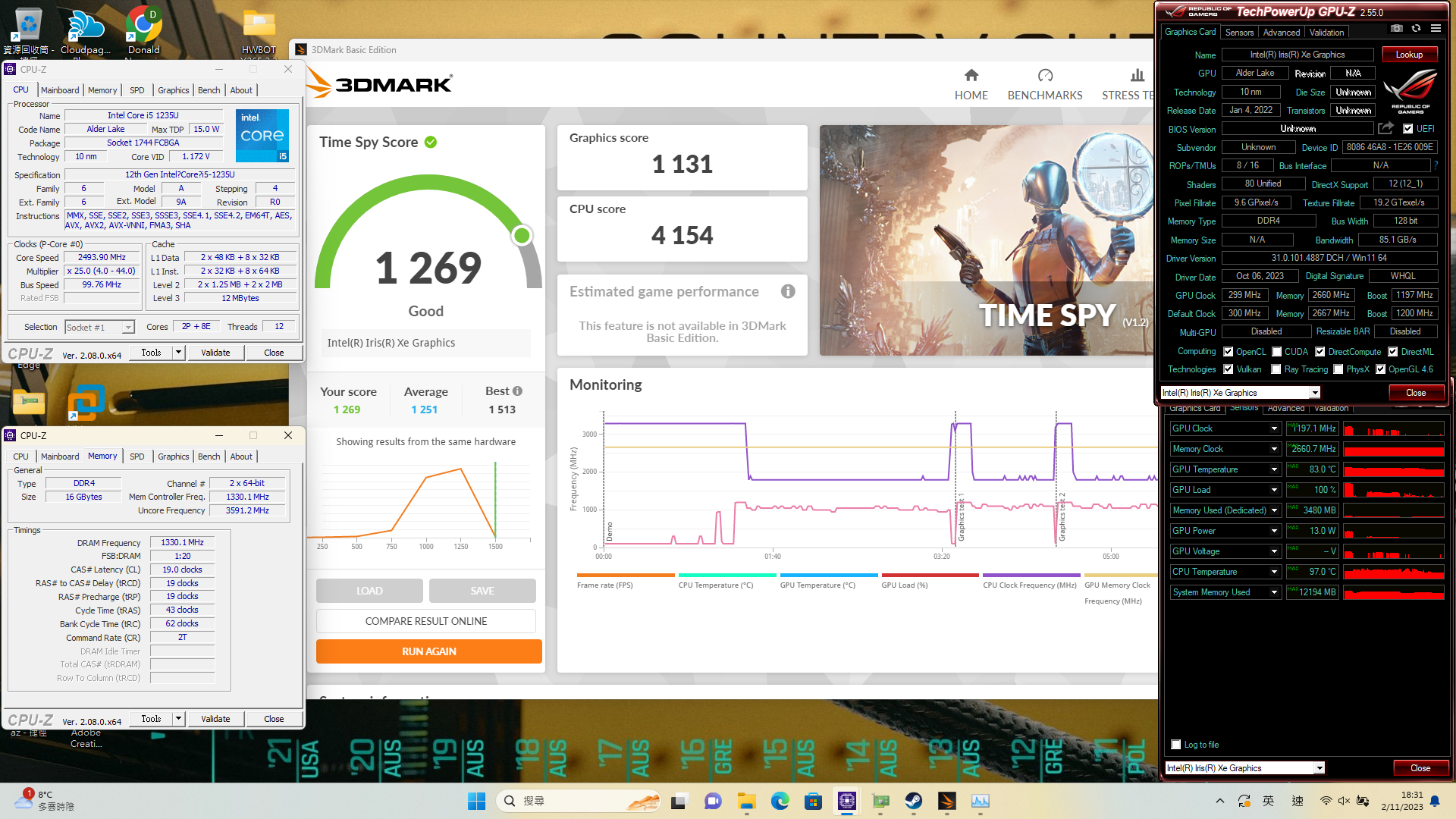
Task: Toggle the Vulkan checkbox
Action: 1228,369
